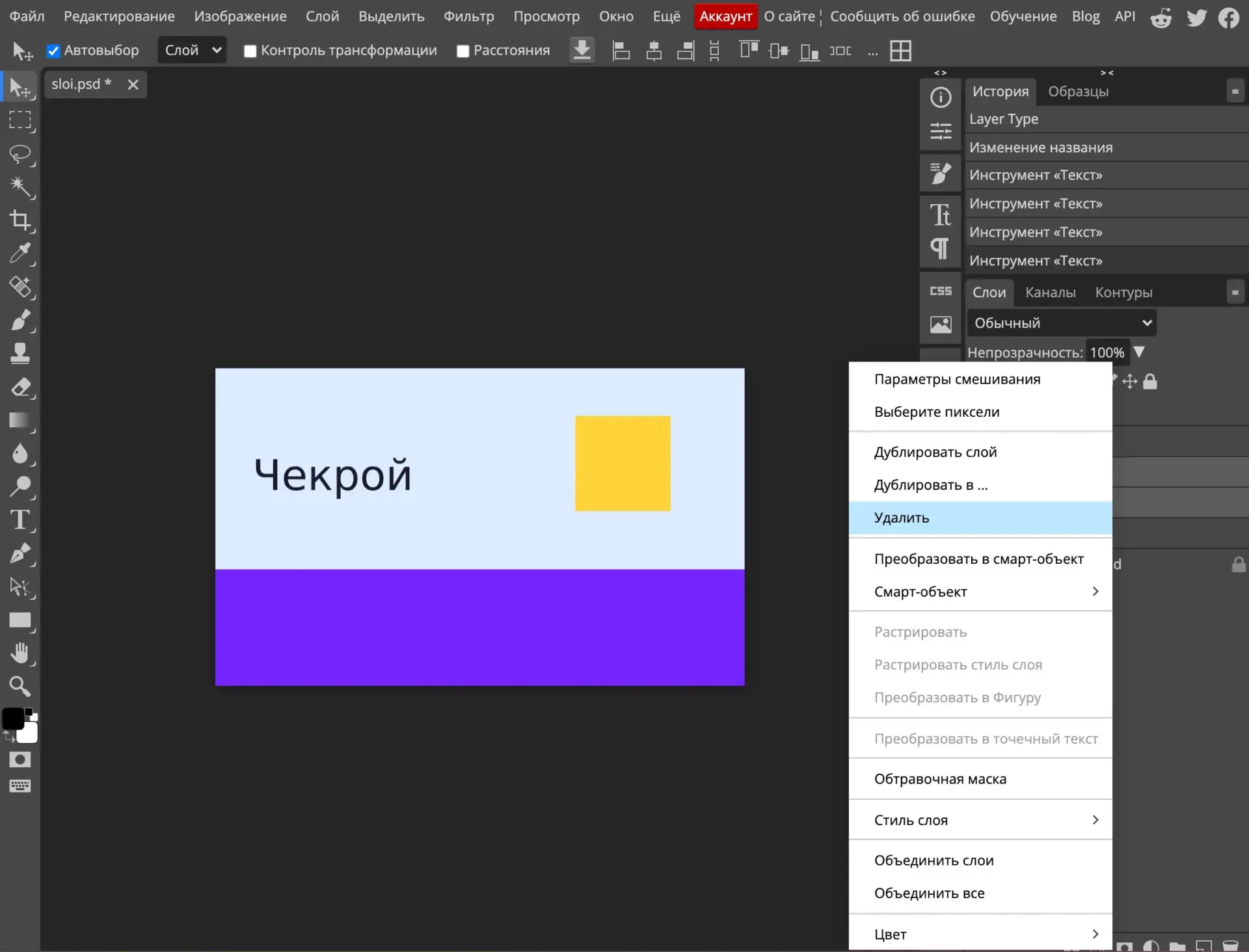Select the Eraser tool
Screen dimensions: 1249x952
[x=20, y=387]
